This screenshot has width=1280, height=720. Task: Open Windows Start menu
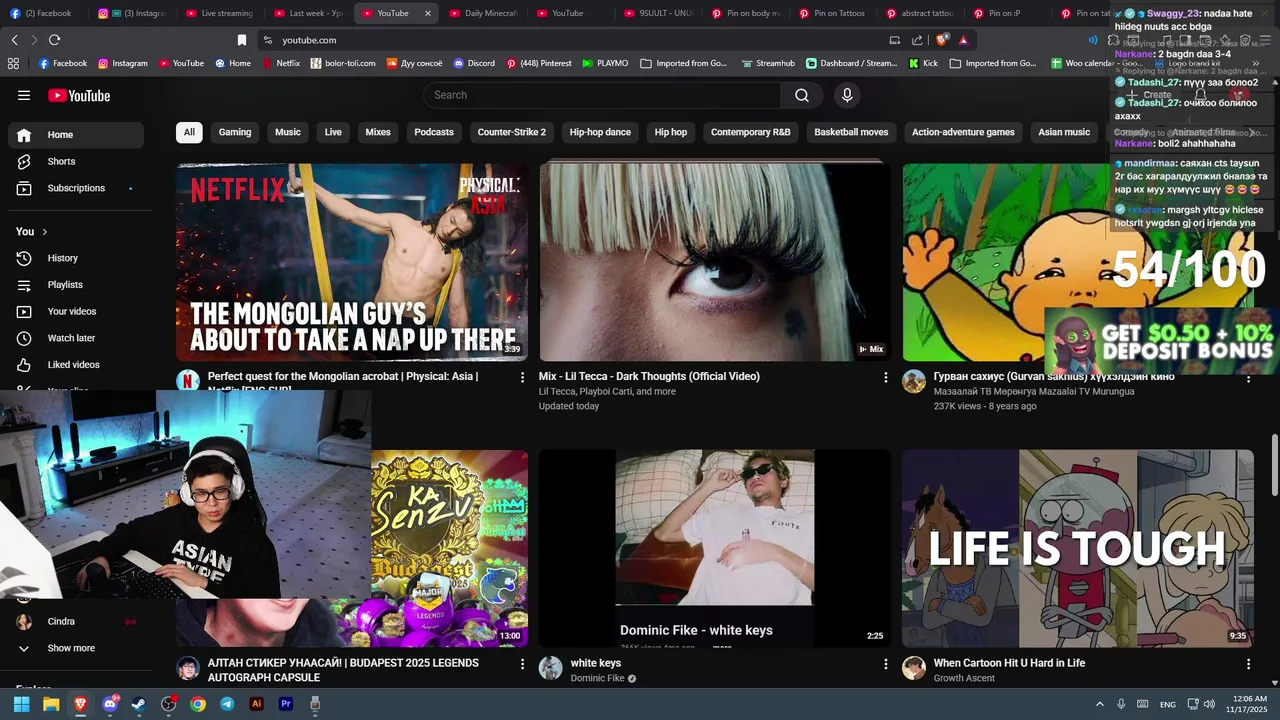21,704
